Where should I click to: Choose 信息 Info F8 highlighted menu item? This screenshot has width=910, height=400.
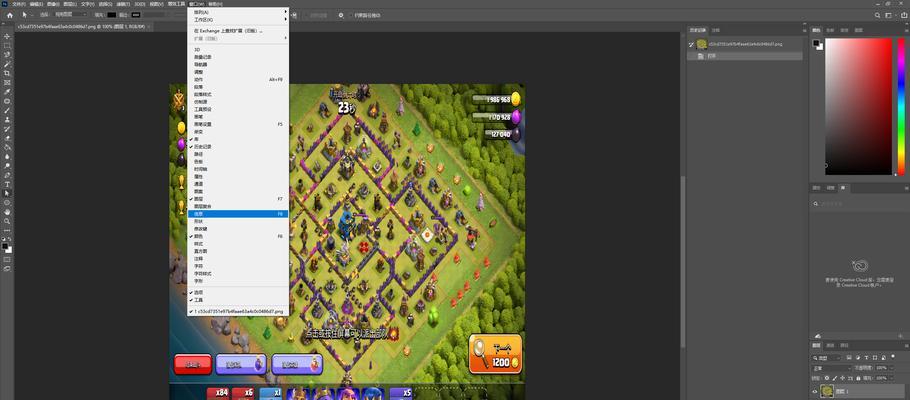pos(237,214)
